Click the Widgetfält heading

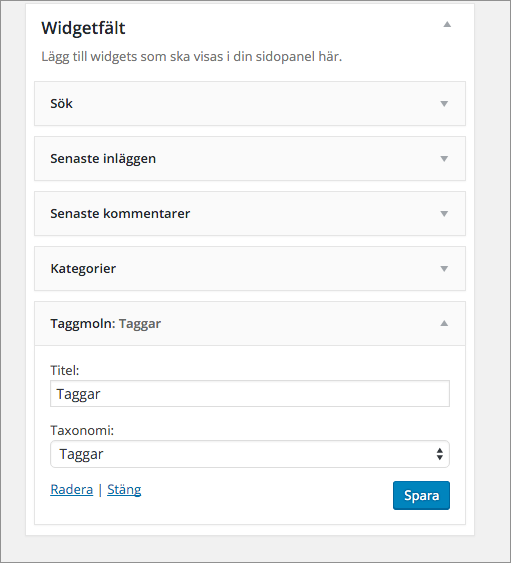point(83,28)
